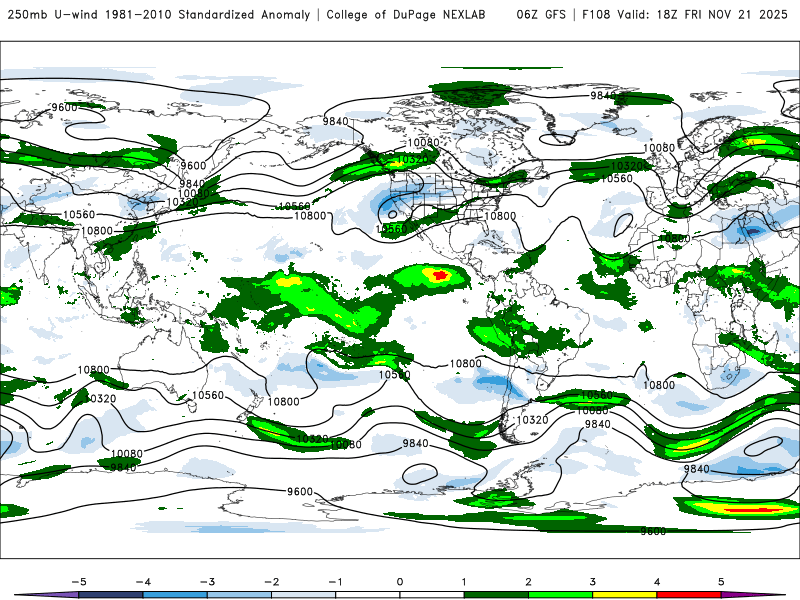Click the '0' colorbar tick label
Image resolution: width=800 pixels, height=600 pixels.
point(400,582)
